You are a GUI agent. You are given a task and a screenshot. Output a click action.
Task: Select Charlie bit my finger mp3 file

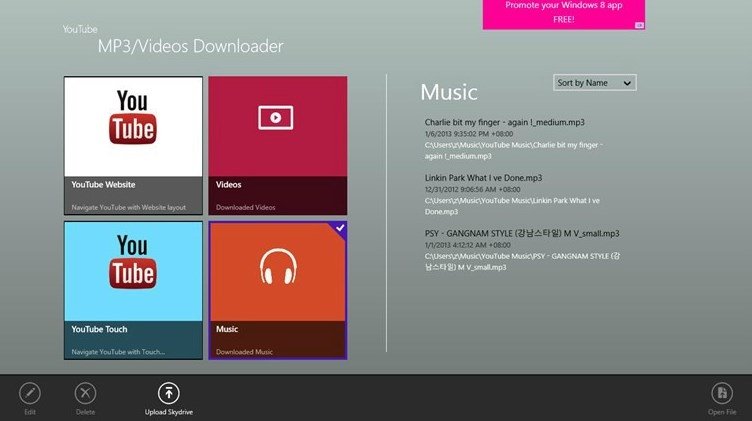click(x=505, y=122)
